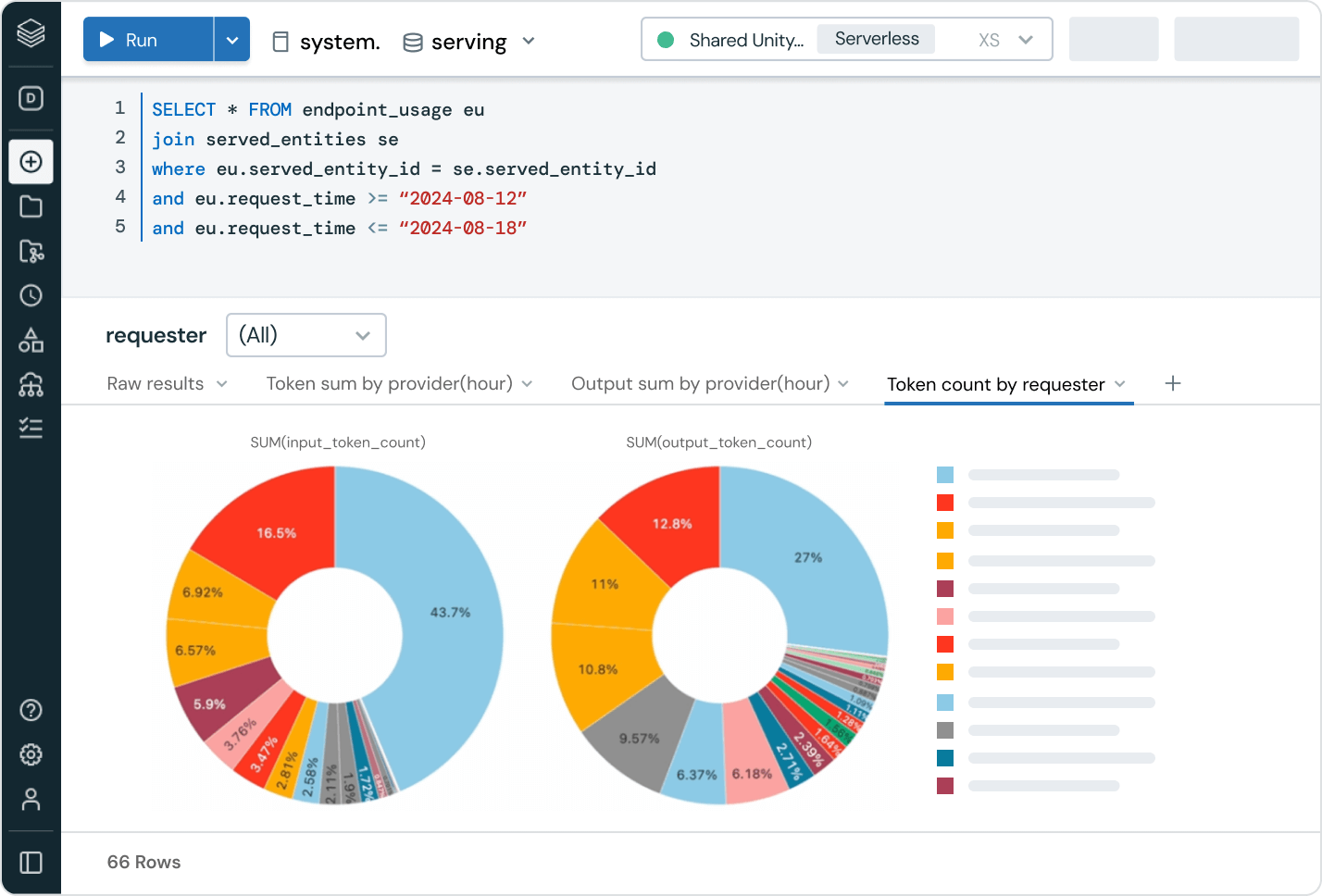Open the requester (All) filter dropdown
Image resolution: width=1322 pixels, height=896 pixels.
306,335
